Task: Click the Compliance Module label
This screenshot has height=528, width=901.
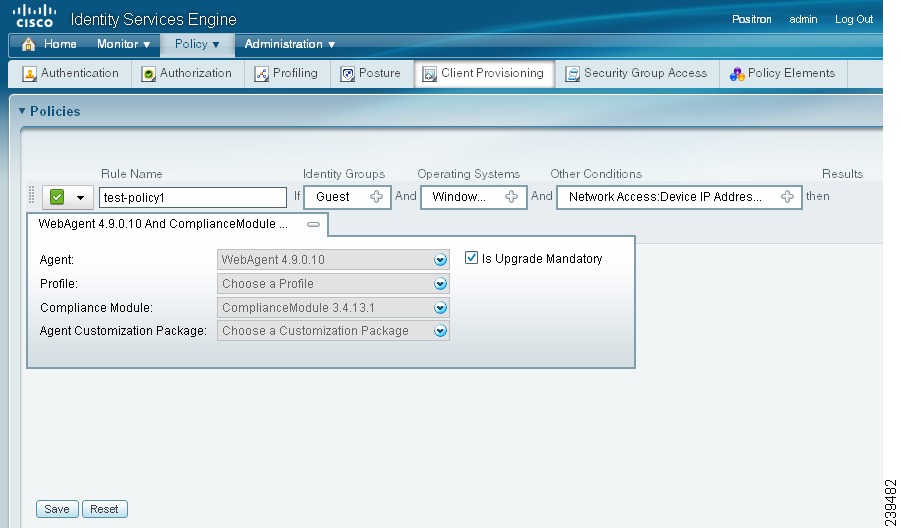Action: coord(97,308)
